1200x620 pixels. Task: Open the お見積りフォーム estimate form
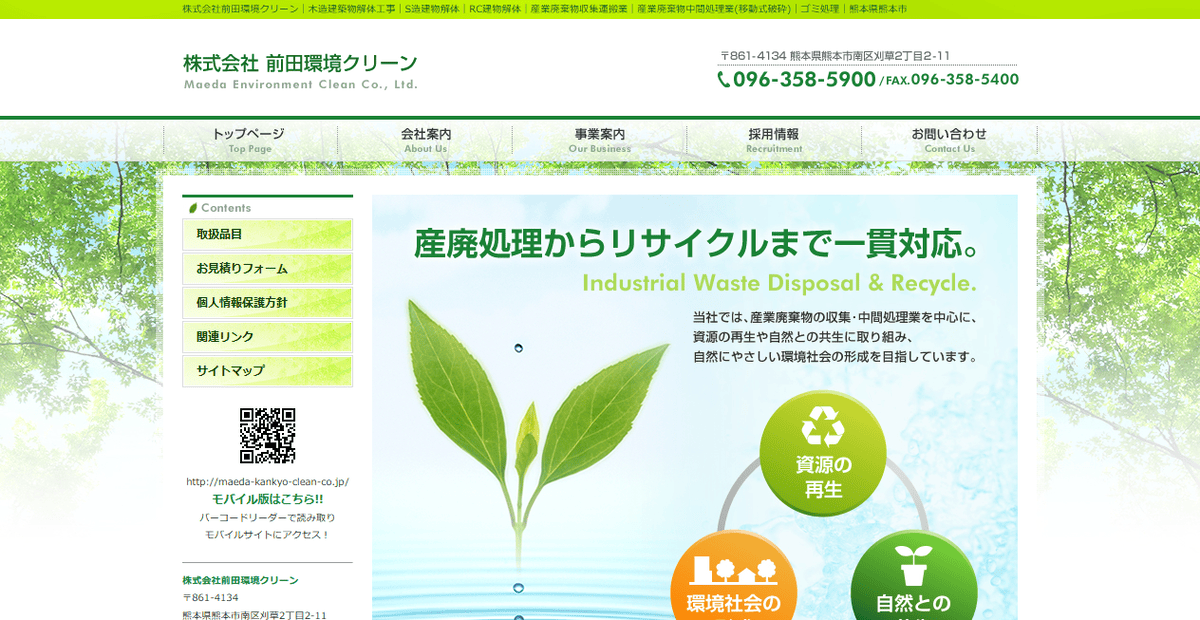pyautogui.click(x=267, y=269)
